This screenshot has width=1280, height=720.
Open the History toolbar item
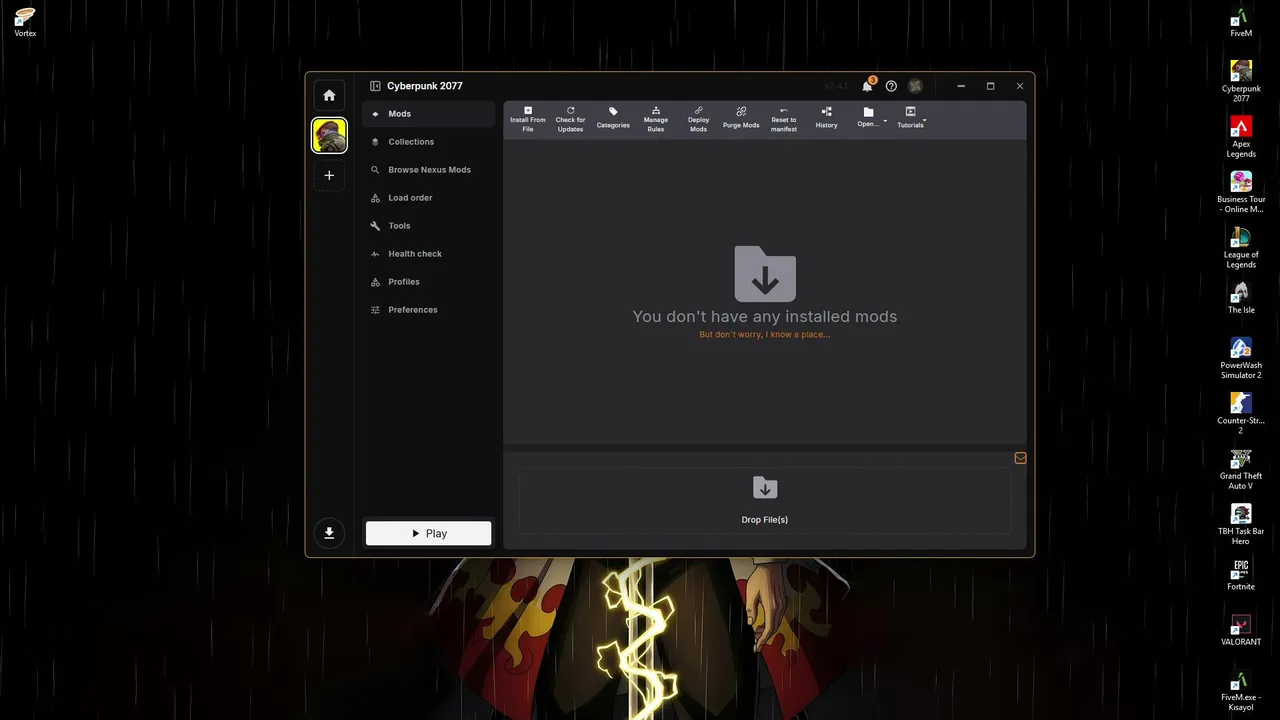826,119
